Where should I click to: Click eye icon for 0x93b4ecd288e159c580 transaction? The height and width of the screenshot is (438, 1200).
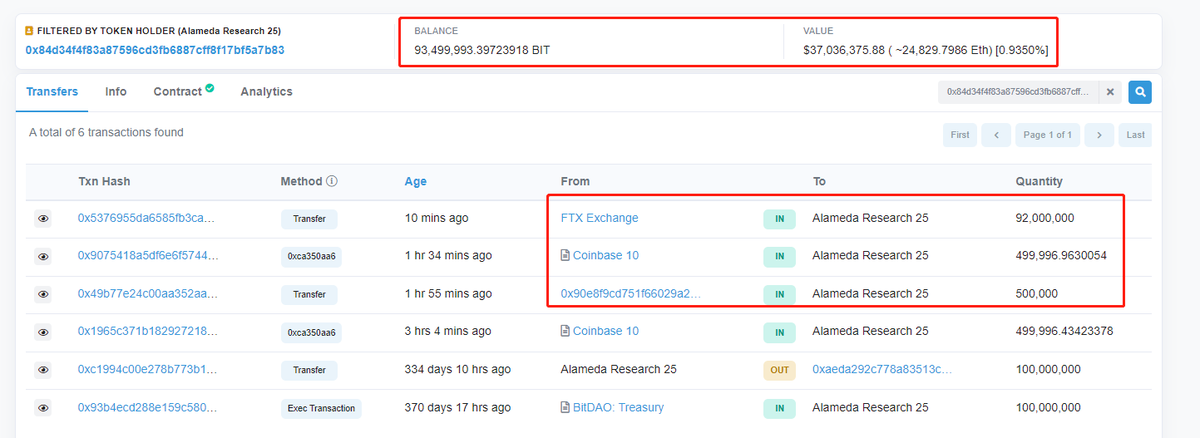point(43,408)
